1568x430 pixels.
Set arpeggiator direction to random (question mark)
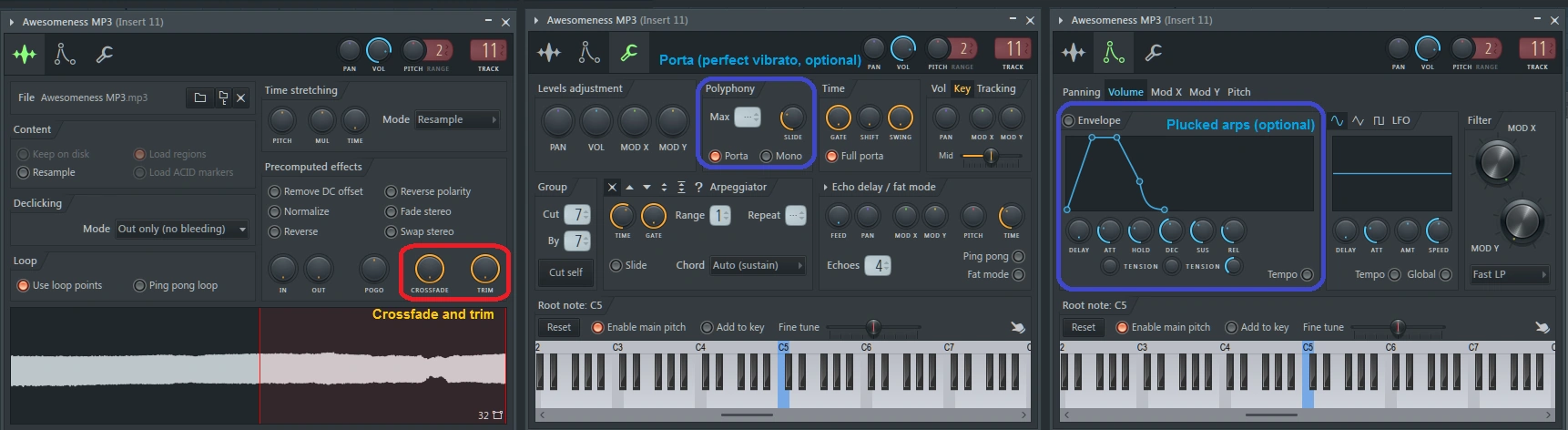pyautogui.click(x=698, y=188)
